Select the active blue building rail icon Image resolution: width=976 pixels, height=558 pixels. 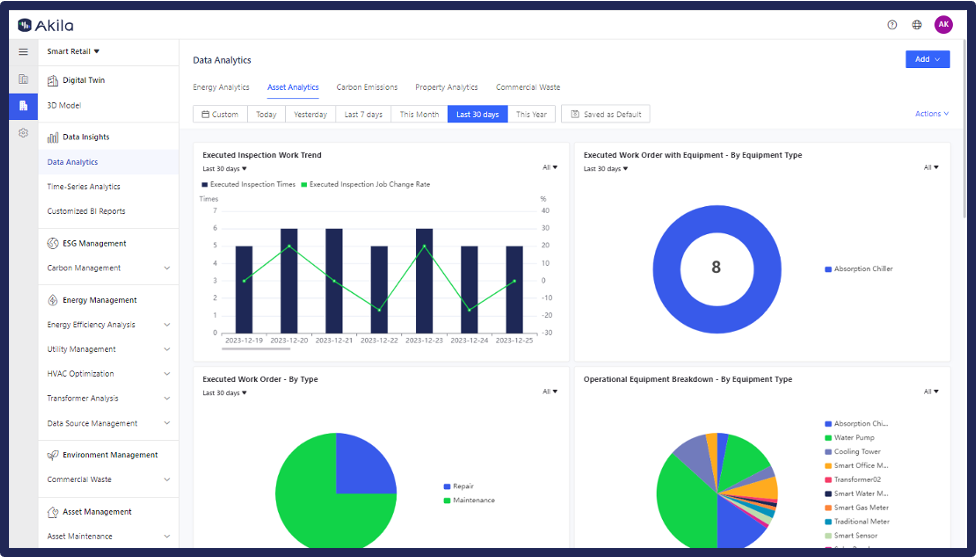pyautogui.click(x=24, y=106)
